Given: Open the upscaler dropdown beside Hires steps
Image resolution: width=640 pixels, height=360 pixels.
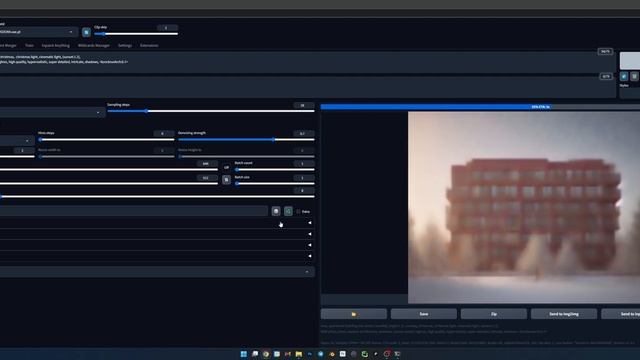Looking at the screenshot, I should click(17, 141).
